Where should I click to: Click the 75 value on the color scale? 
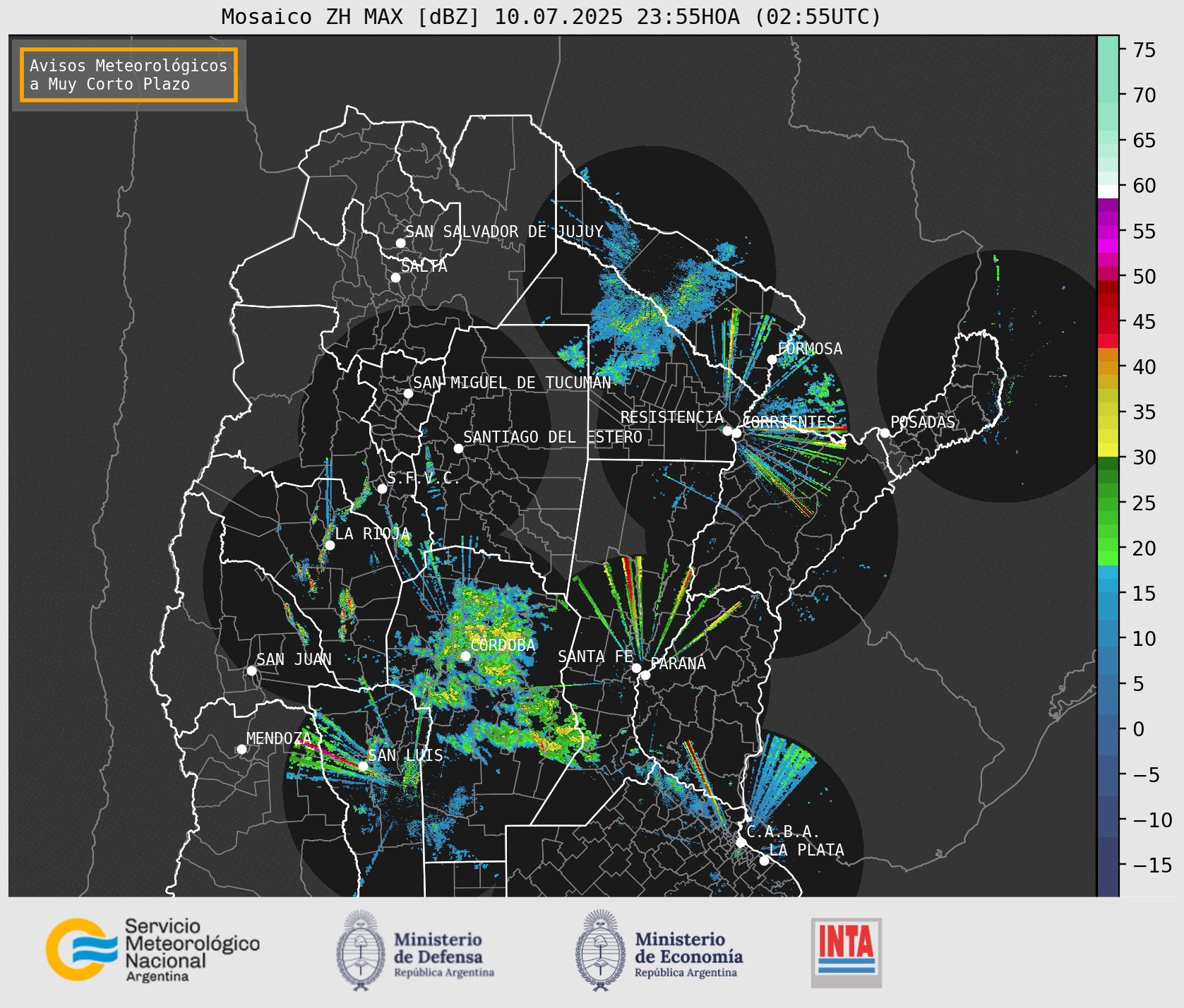click(x=1144, y=50)
